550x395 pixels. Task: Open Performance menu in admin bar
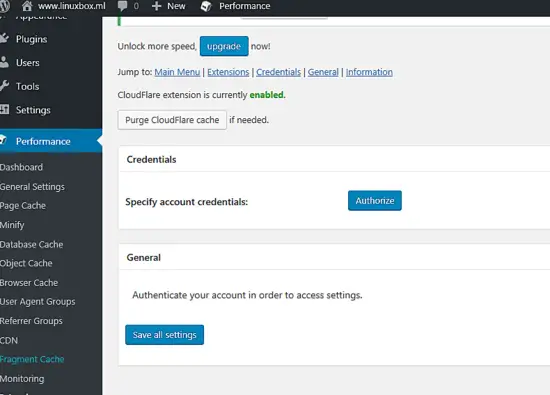pyautogui.click(x=244, y=6)
